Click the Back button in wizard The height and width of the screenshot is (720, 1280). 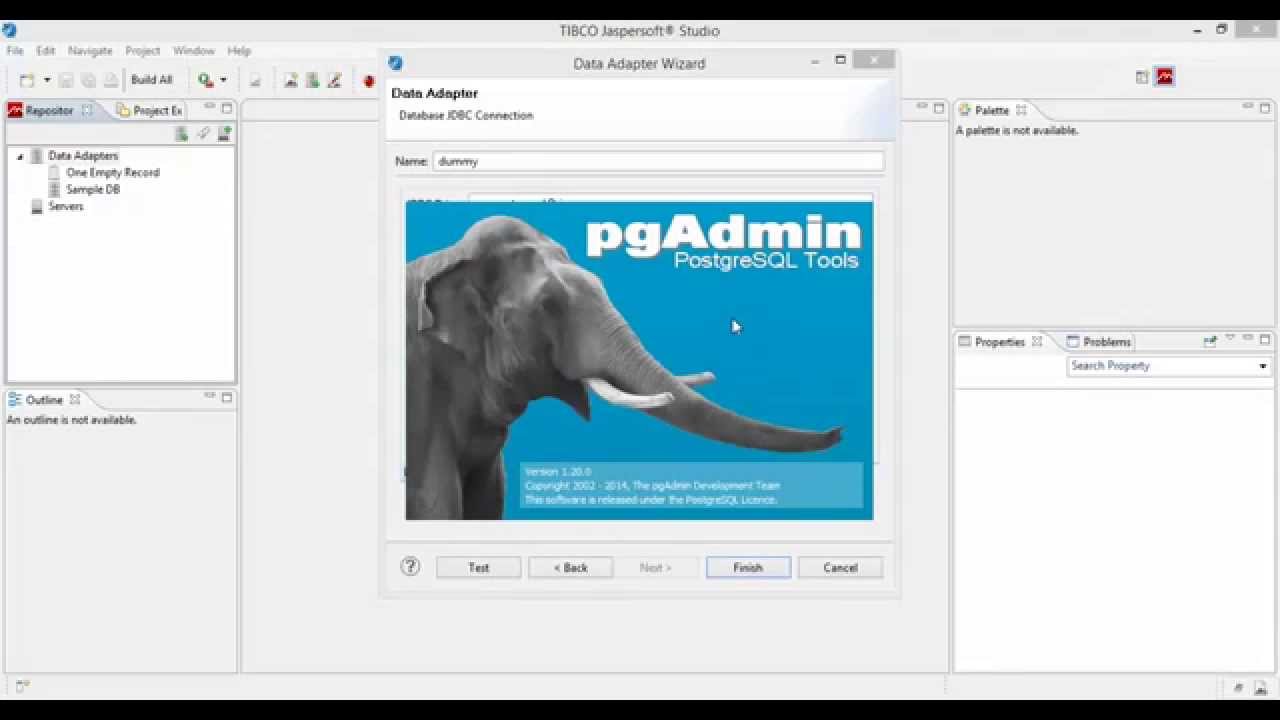[570, 567]
